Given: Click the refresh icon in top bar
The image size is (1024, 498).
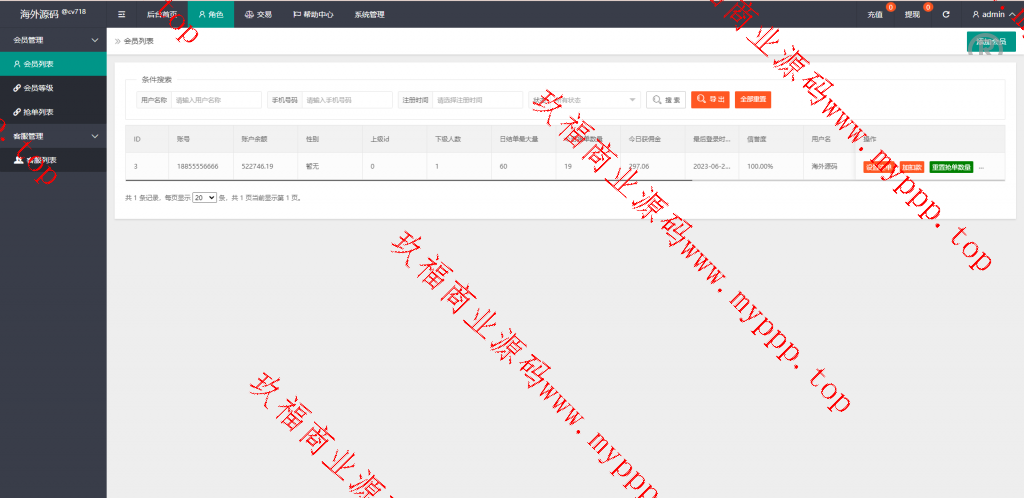Looking at the screenshot, I should point(946,15).
